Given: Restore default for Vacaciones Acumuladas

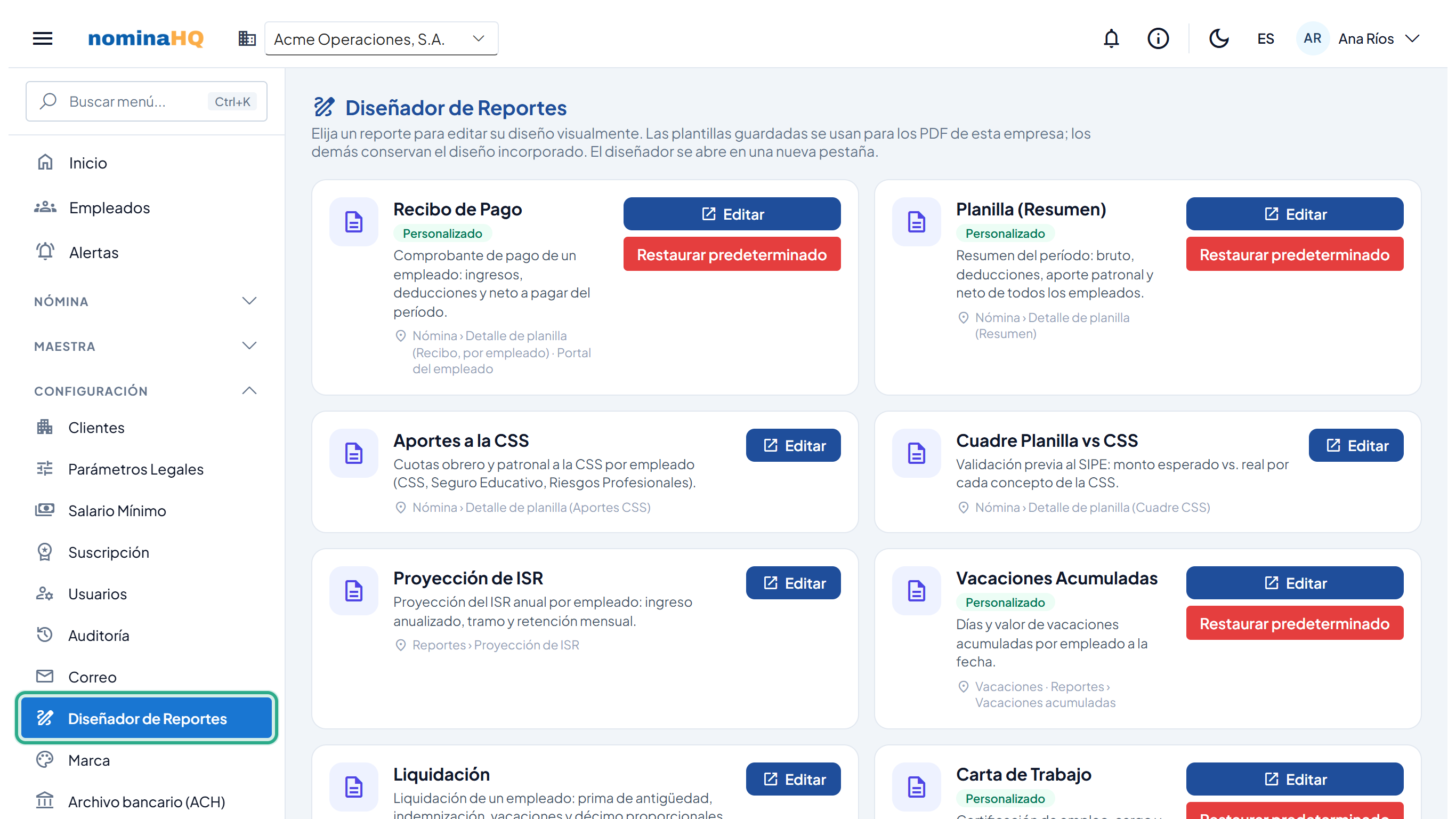Looking at the screenshot, I should (x=1295, y=623).
